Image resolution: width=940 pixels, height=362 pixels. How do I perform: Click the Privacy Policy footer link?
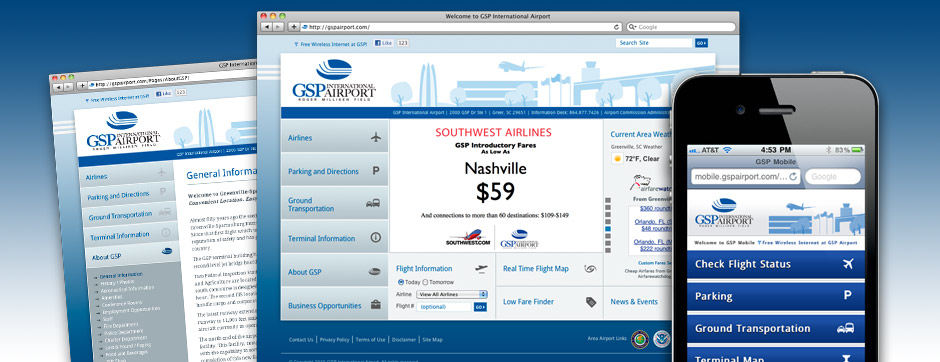click(335, 339)
